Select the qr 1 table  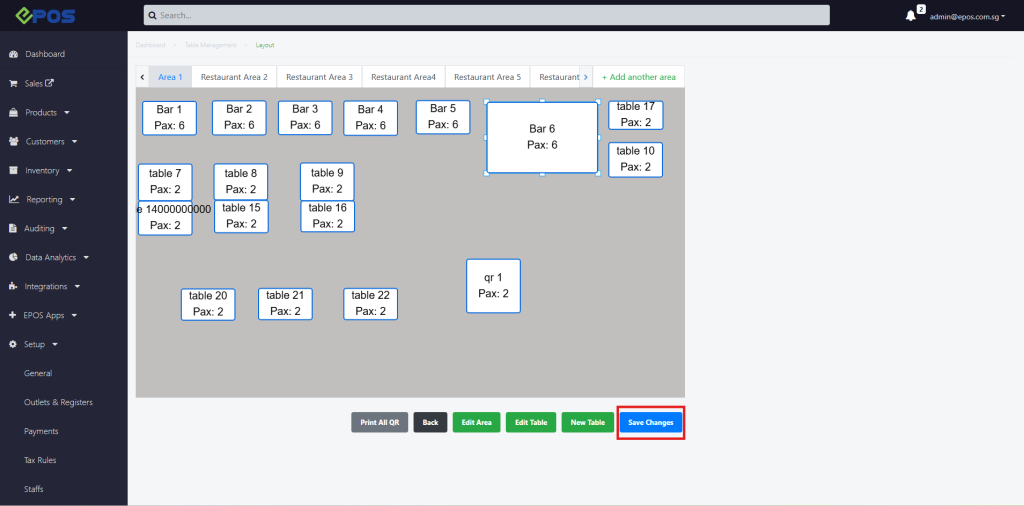point(493,286)
